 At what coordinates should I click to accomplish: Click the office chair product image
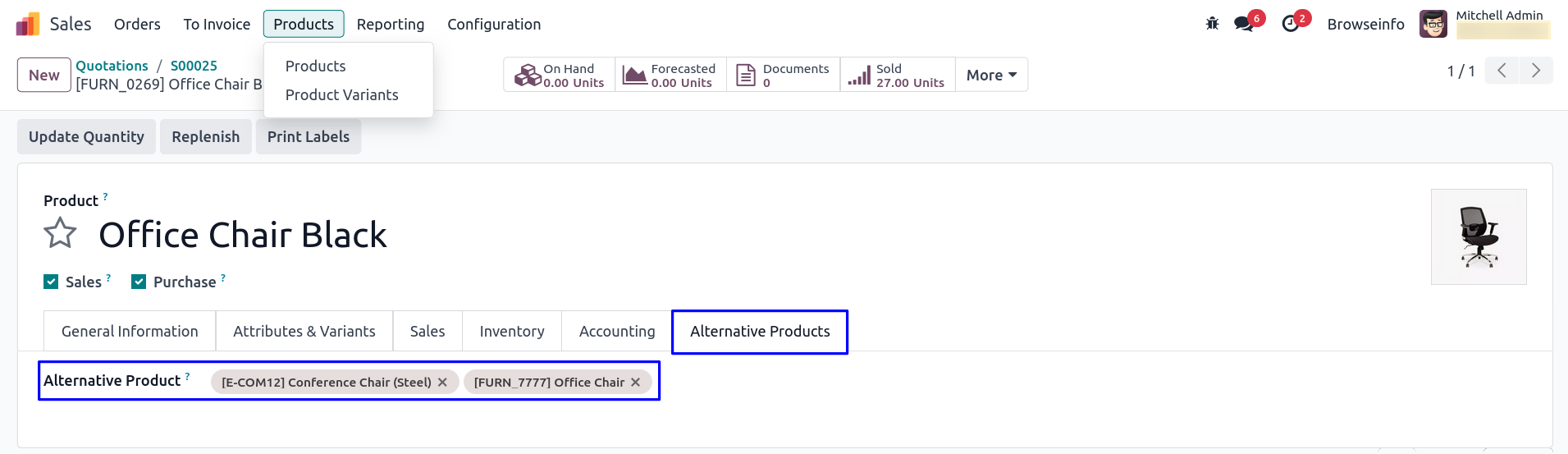click(x=1479, y=237)
